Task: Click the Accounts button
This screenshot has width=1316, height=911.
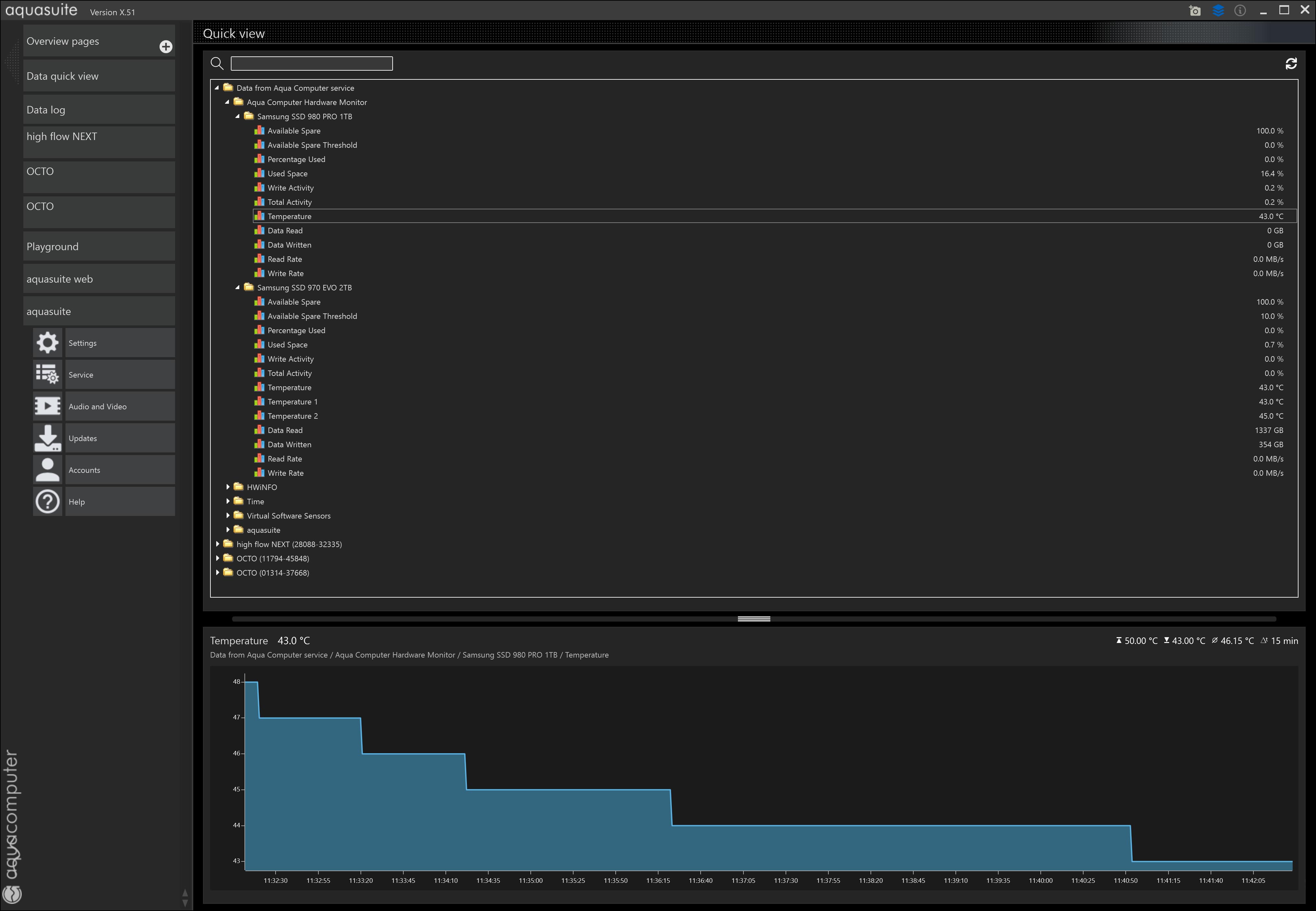Action: 119,470
